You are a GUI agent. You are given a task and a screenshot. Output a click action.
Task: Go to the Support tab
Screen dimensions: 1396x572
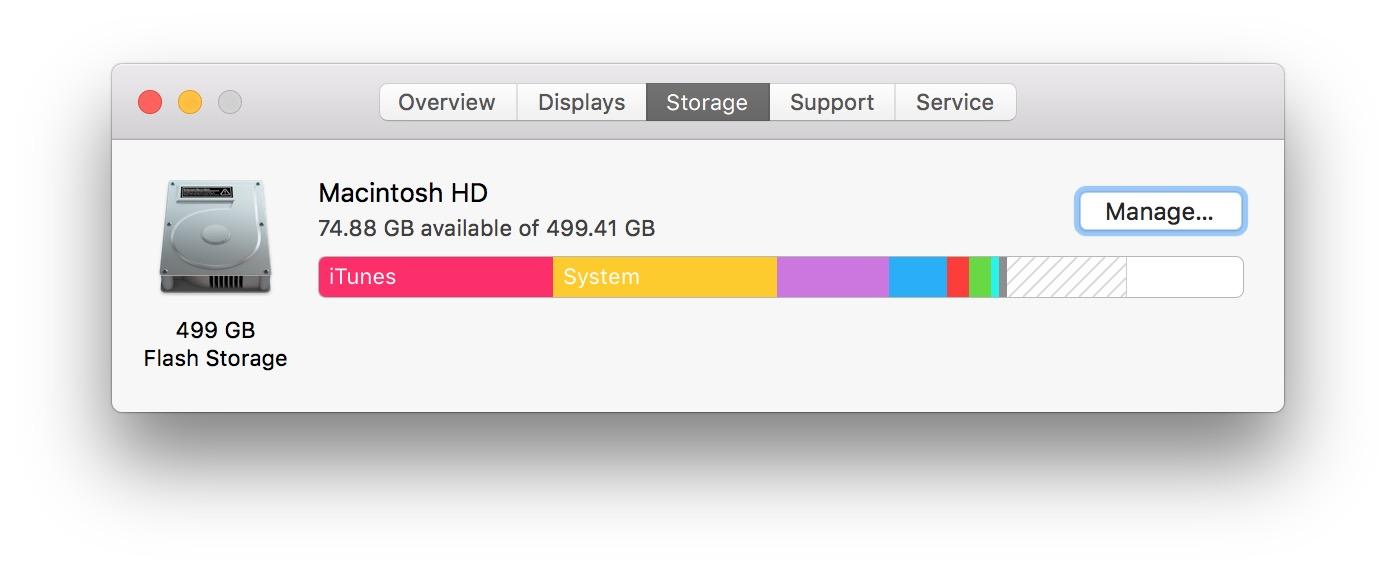[x=831, y=102]
